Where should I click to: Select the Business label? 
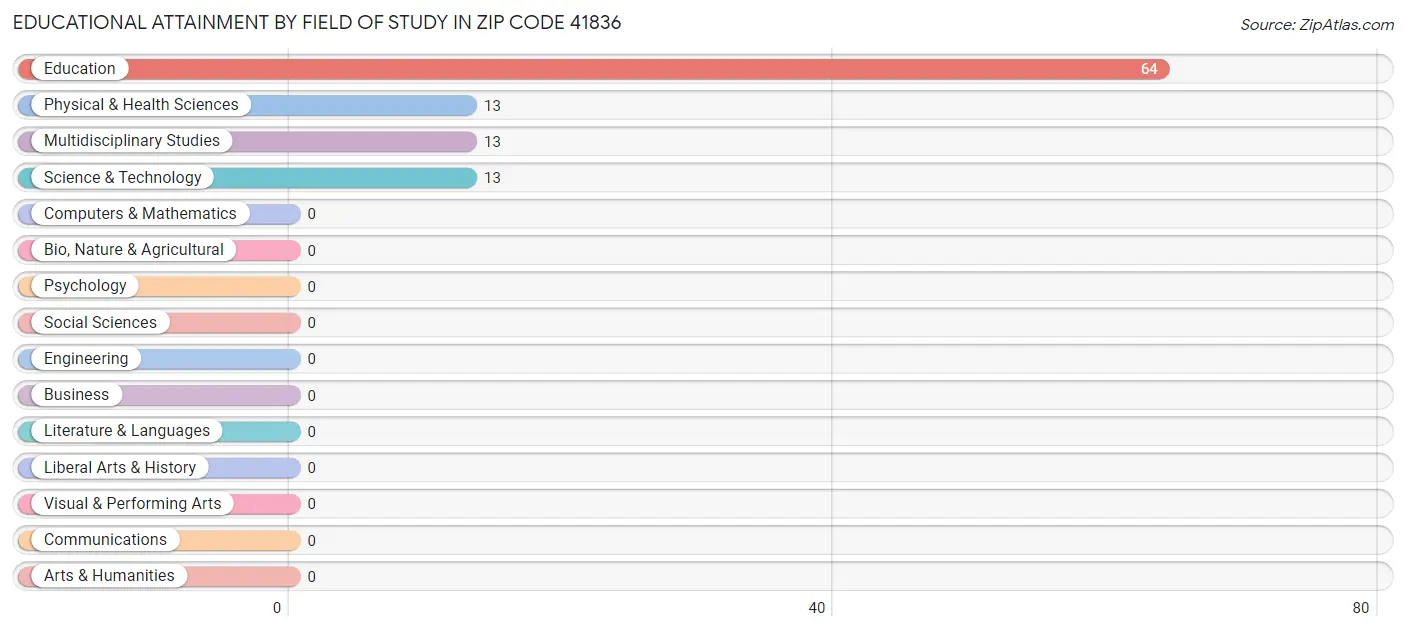click(x=76, y=395)
